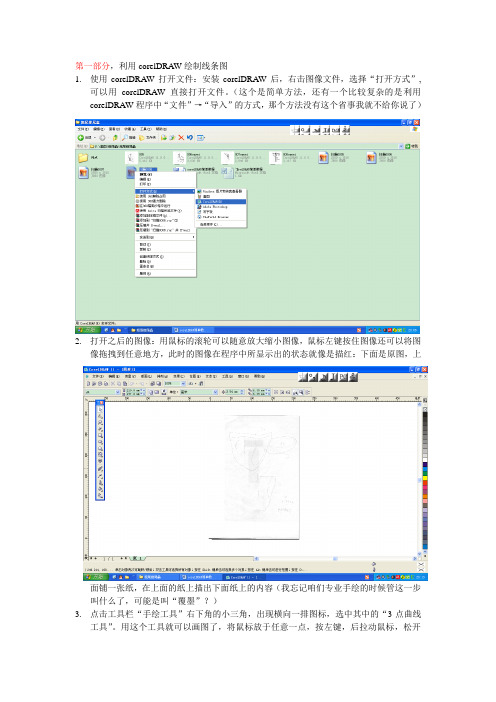Select the Pick tool at the top of the CorelDRAW toolbox
This screenshot has width=496, height=702.
(100, 409)
